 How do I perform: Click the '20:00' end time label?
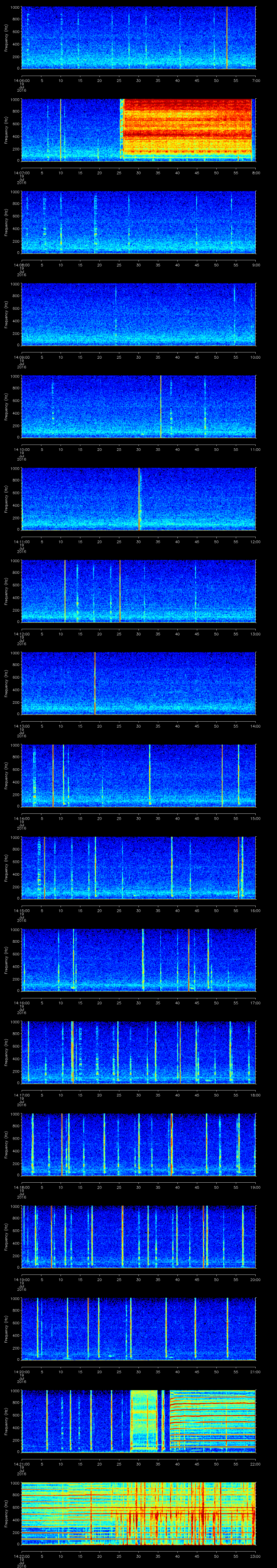point(255,1279)
